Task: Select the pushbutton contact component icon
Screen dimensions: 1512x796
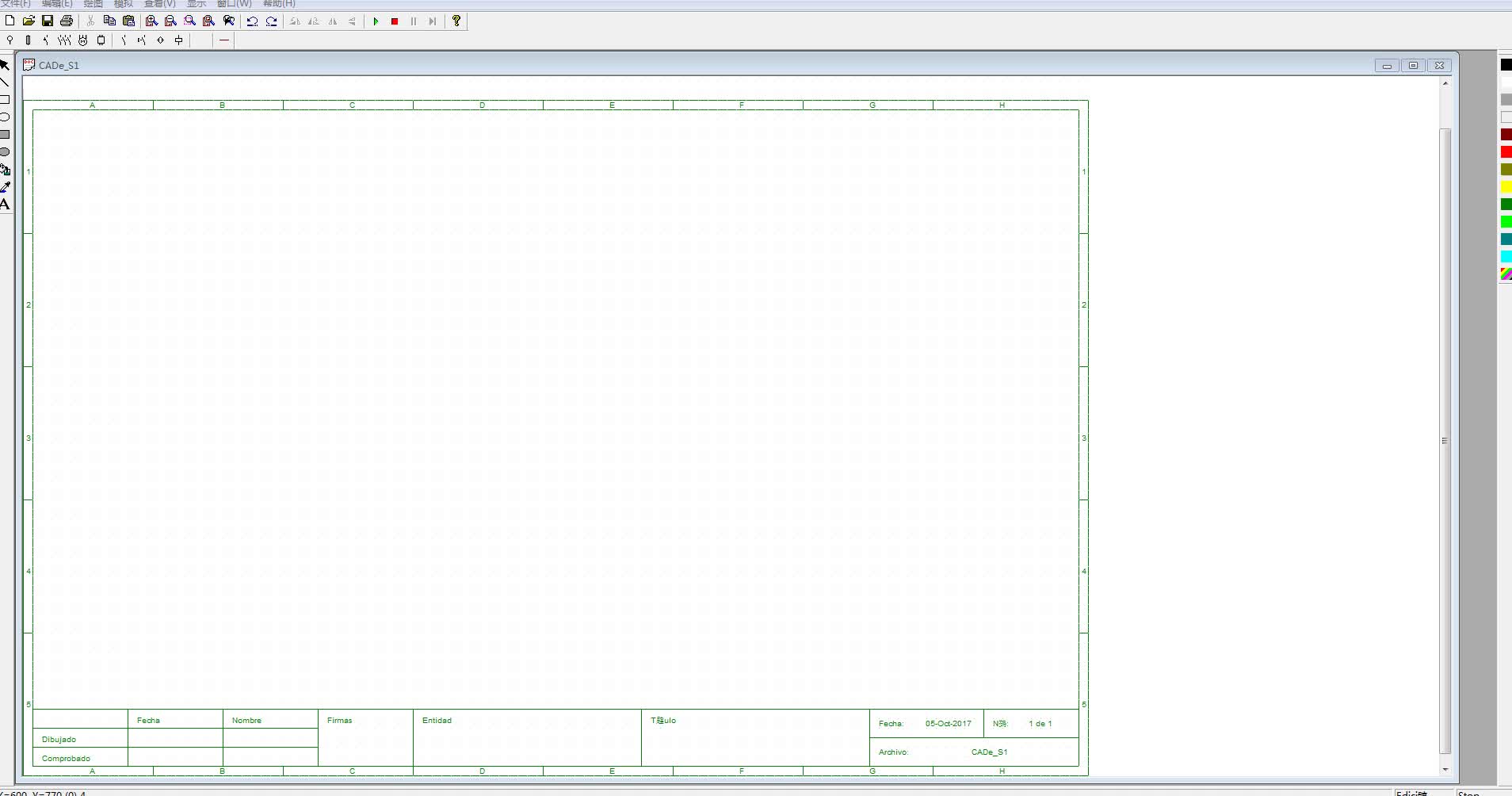Action: tap(142, 40)
